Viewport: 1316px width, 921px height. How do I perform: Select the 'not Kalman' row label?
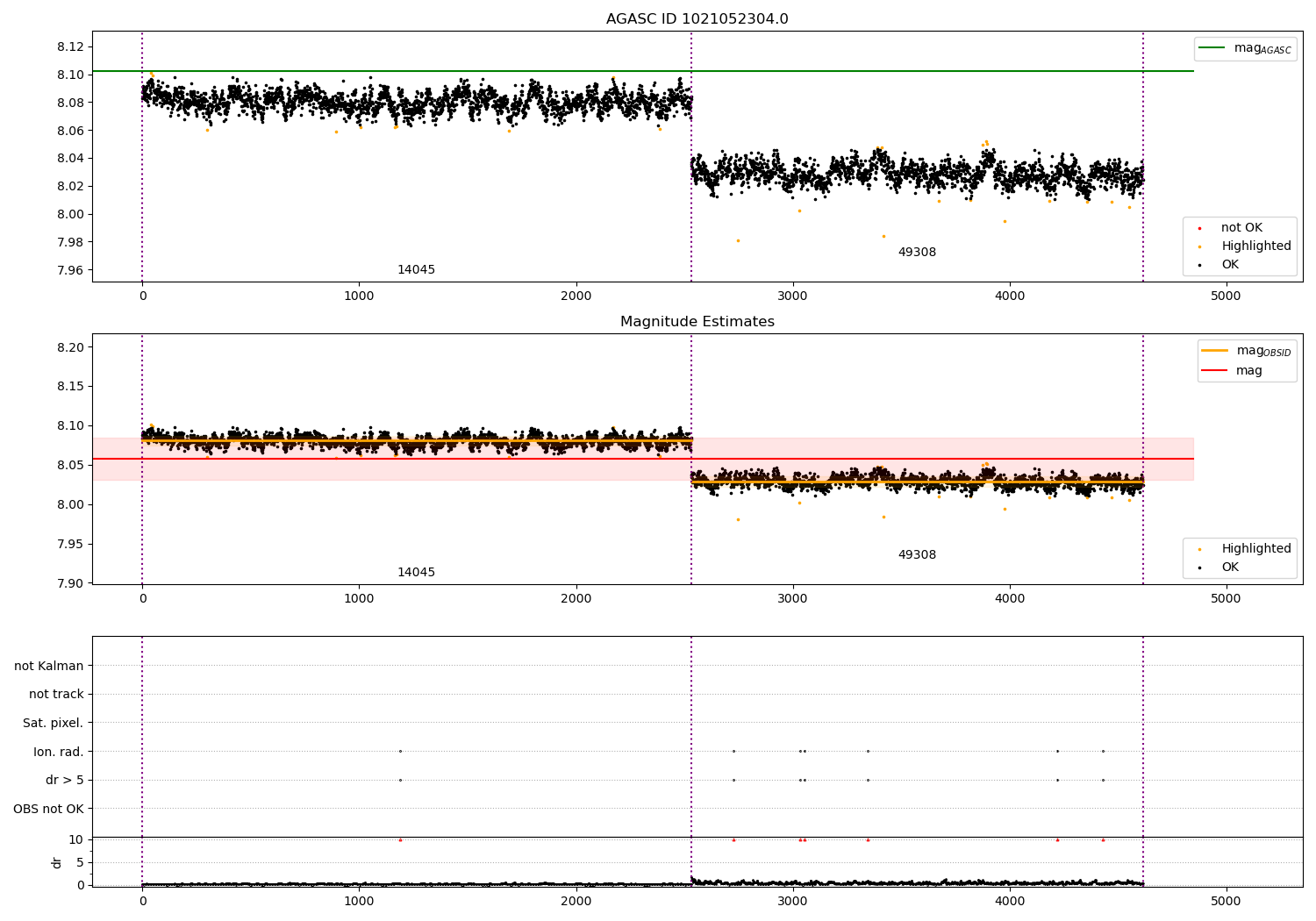[49, 666]
